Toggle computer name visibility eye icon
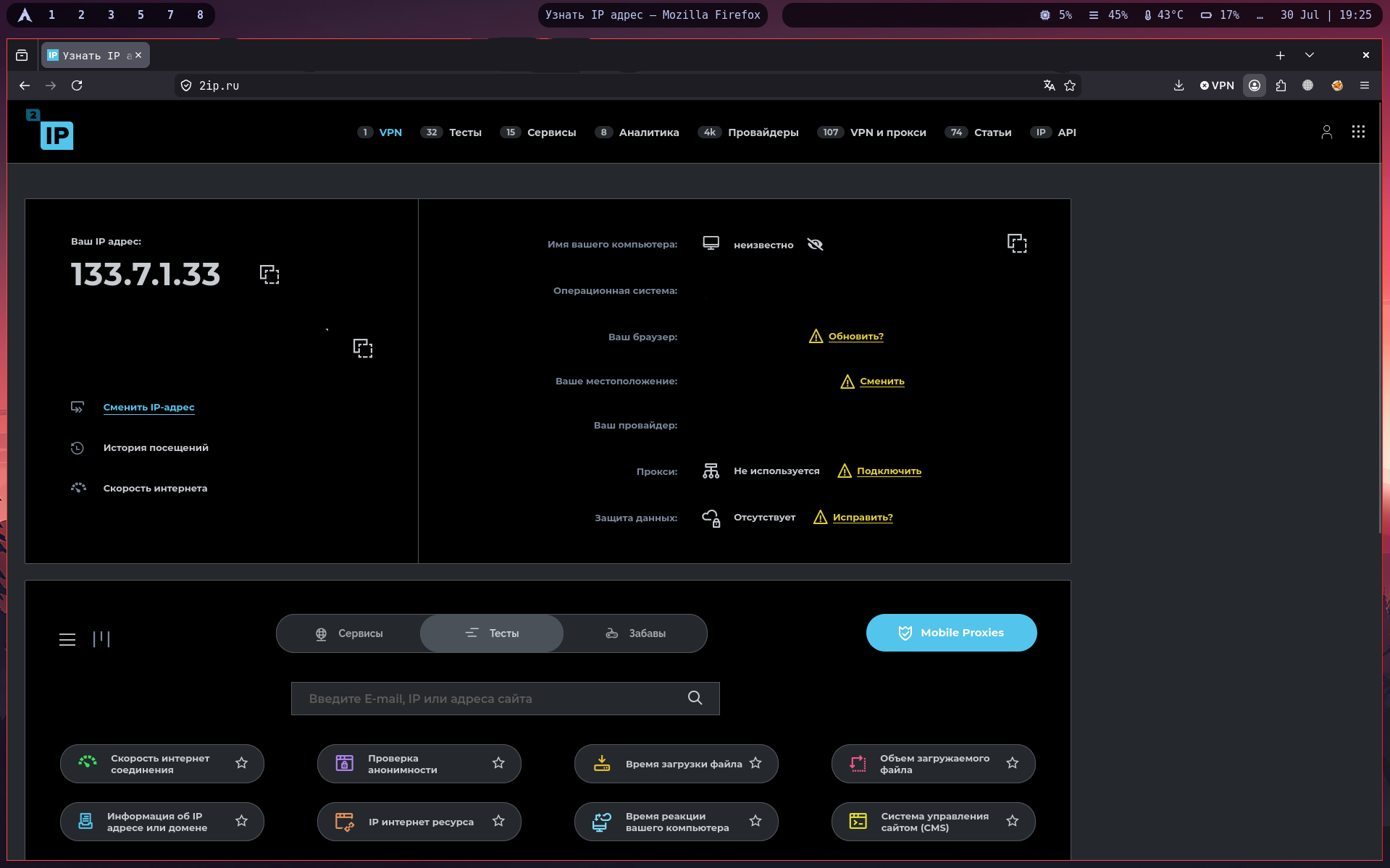Viewport: 1390px width, 868px height. pos(816,245)
